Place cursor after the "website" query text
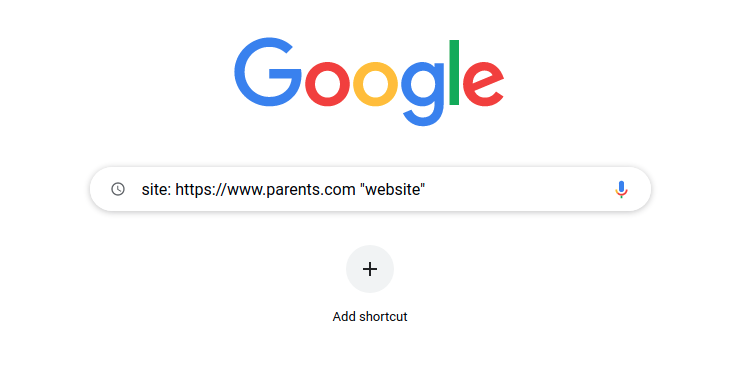 (426, 189)
